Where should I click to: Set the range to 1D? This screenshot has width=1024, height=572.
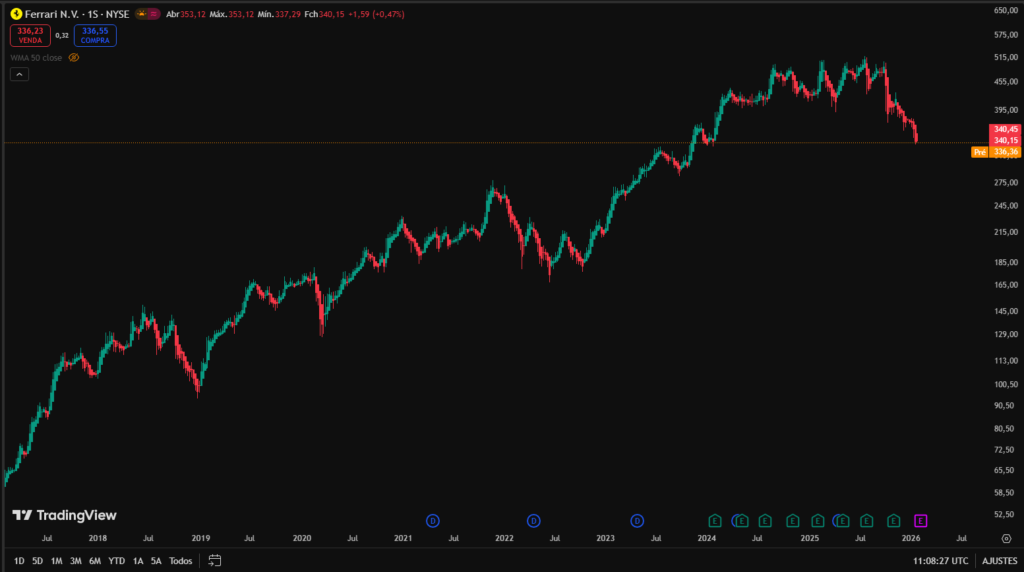tap(19, 561)
